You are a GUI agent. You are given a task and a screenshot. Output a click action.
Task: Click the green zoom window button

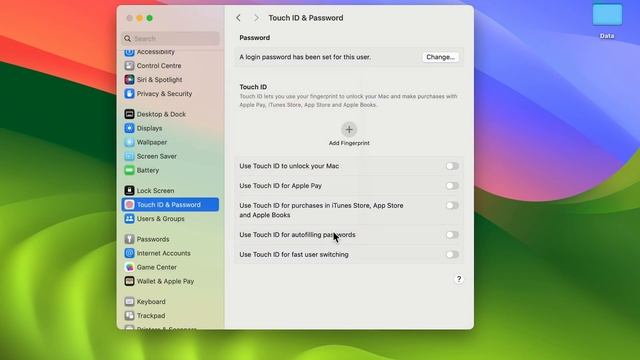(150, 18)
